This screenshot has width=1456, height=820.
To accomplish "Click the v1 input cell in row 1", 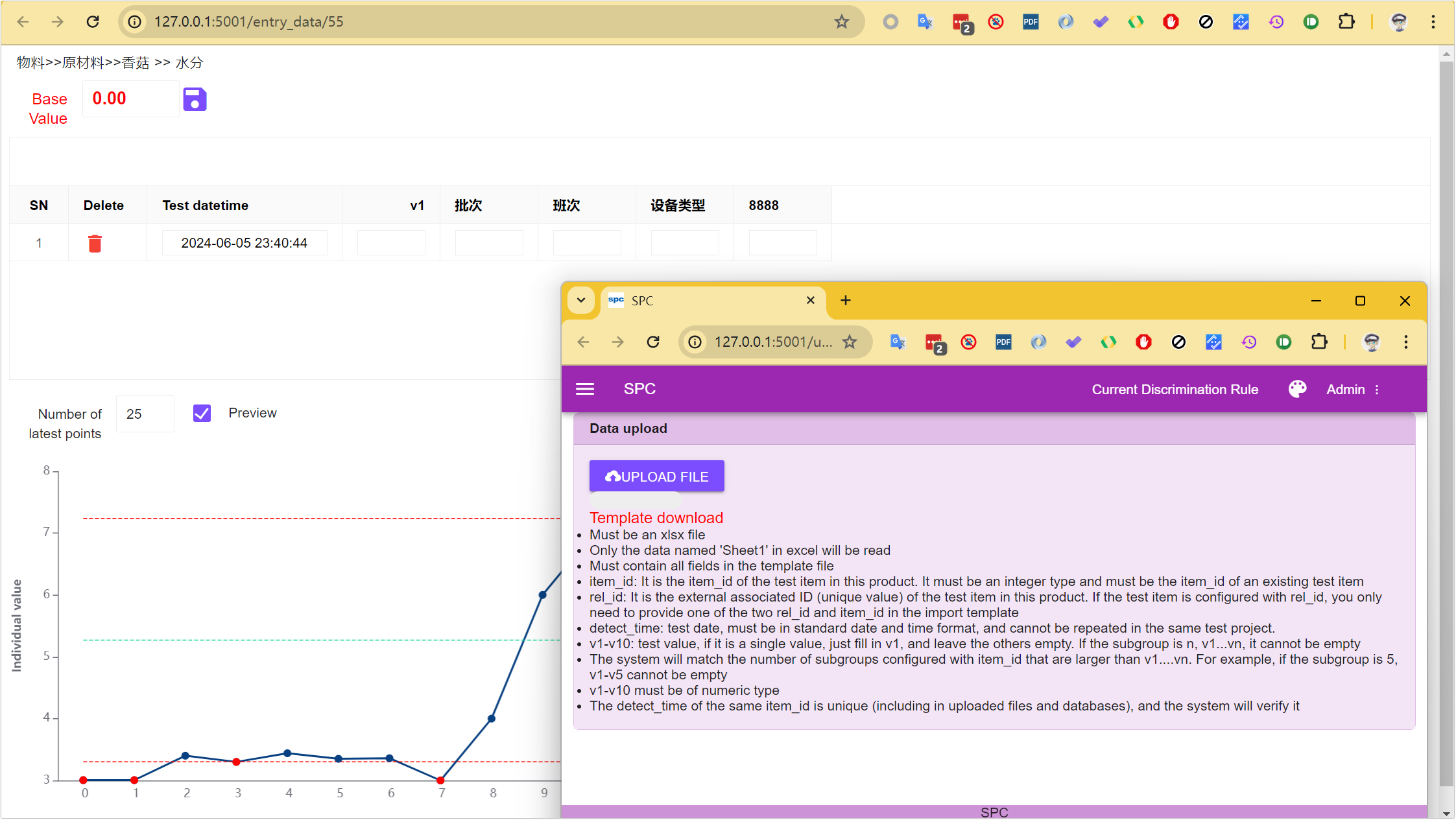I will pos(391,243).
